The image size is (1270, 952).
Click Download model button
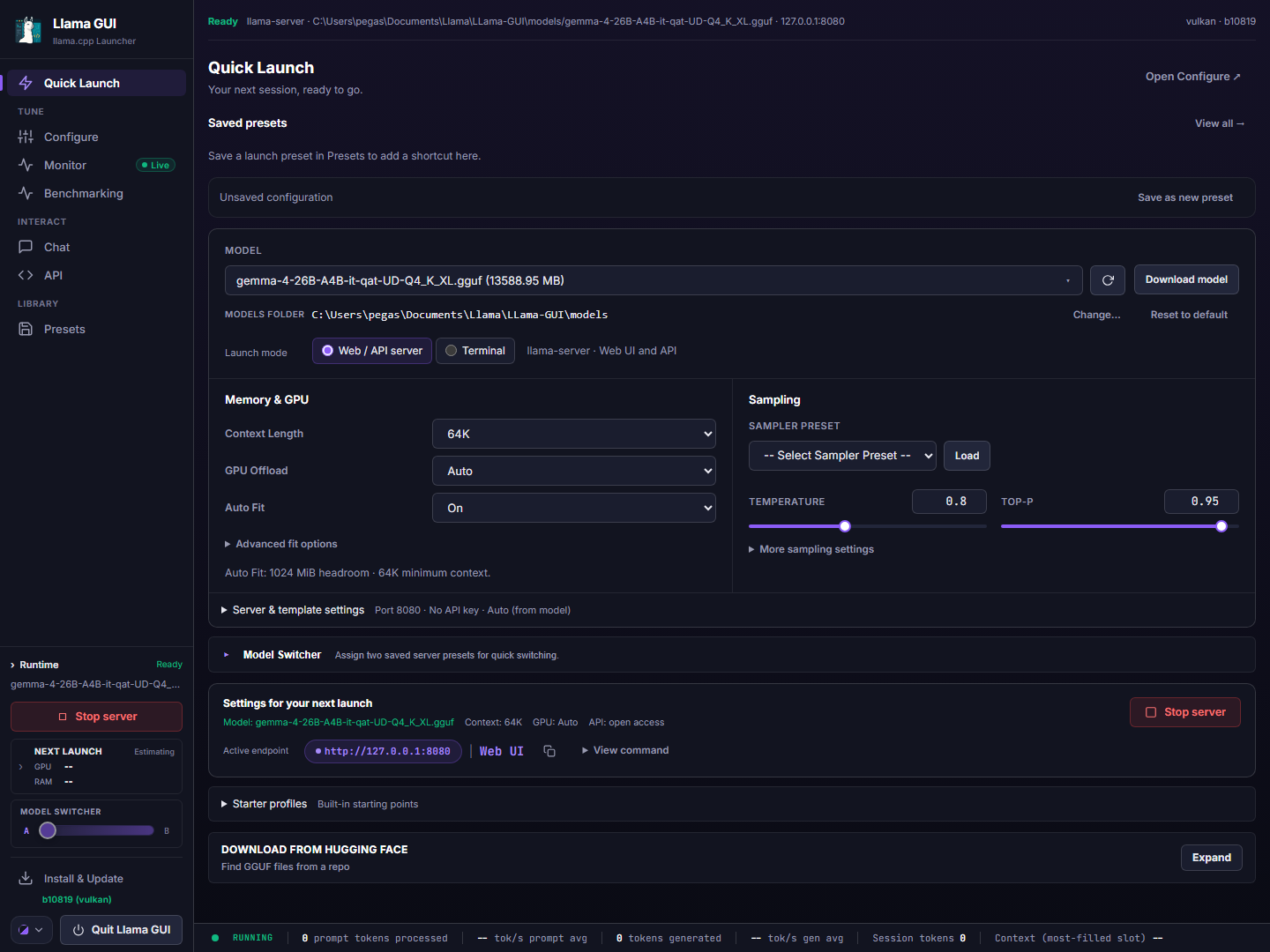pyautogui.click(x=1186, y=279)
